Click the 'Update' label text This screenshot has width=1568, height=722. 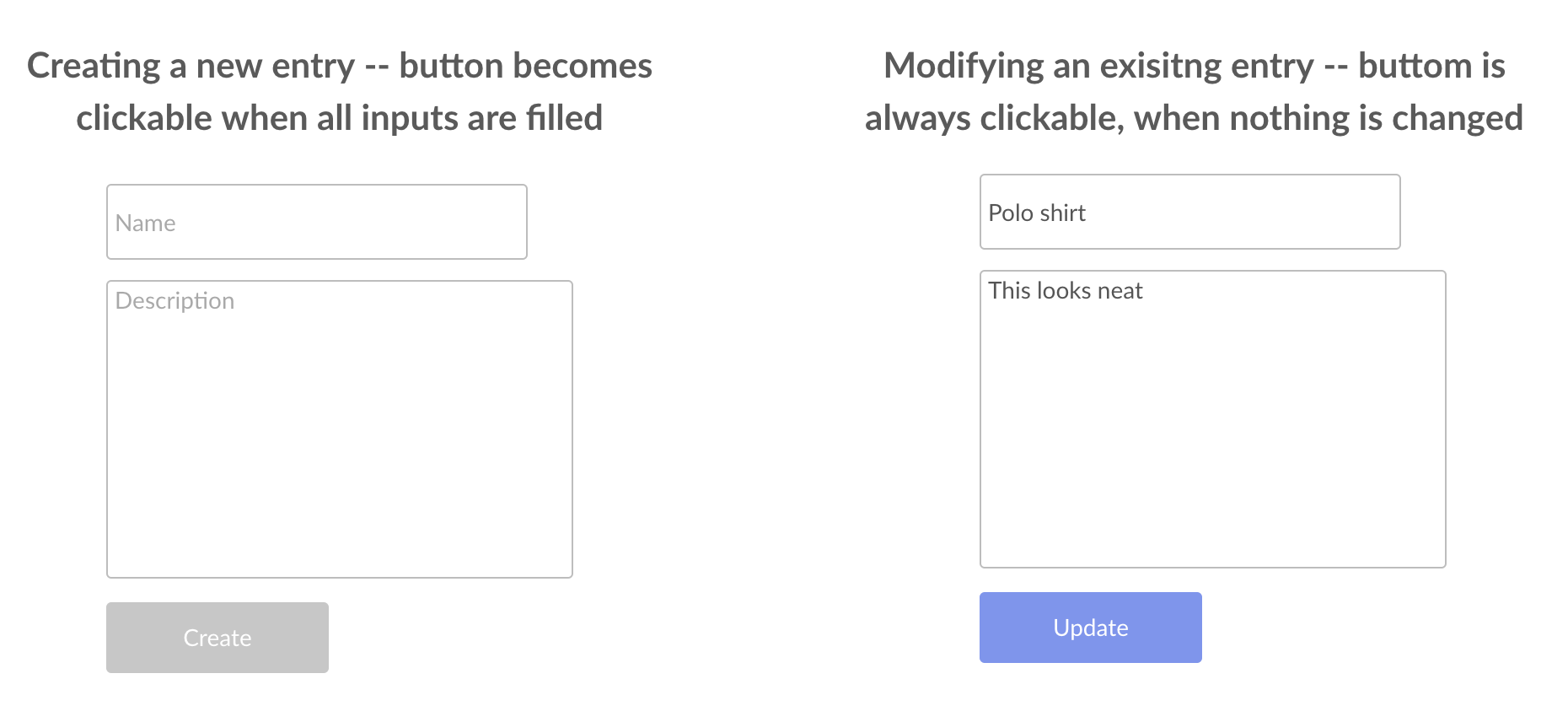1090,628
